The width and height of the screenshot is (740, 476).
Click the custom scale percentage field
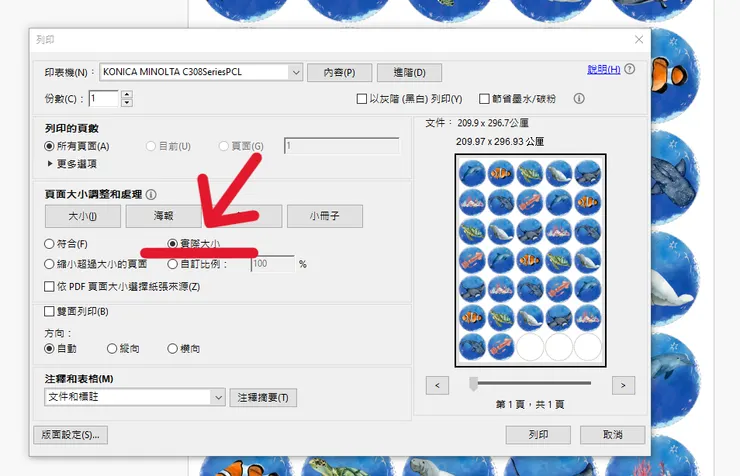[x=273, y=264]
